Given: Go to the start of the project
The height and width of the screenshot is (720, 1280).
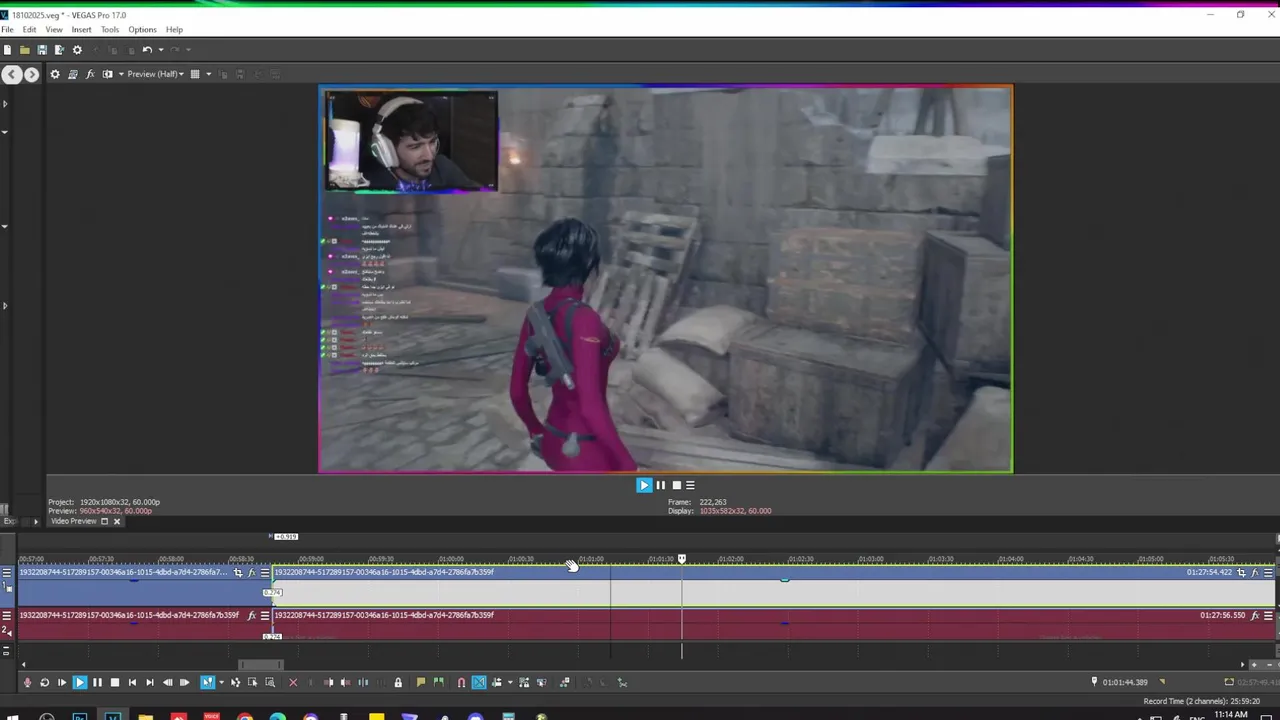Looking at the screenshot, I should tap(132, 683).
